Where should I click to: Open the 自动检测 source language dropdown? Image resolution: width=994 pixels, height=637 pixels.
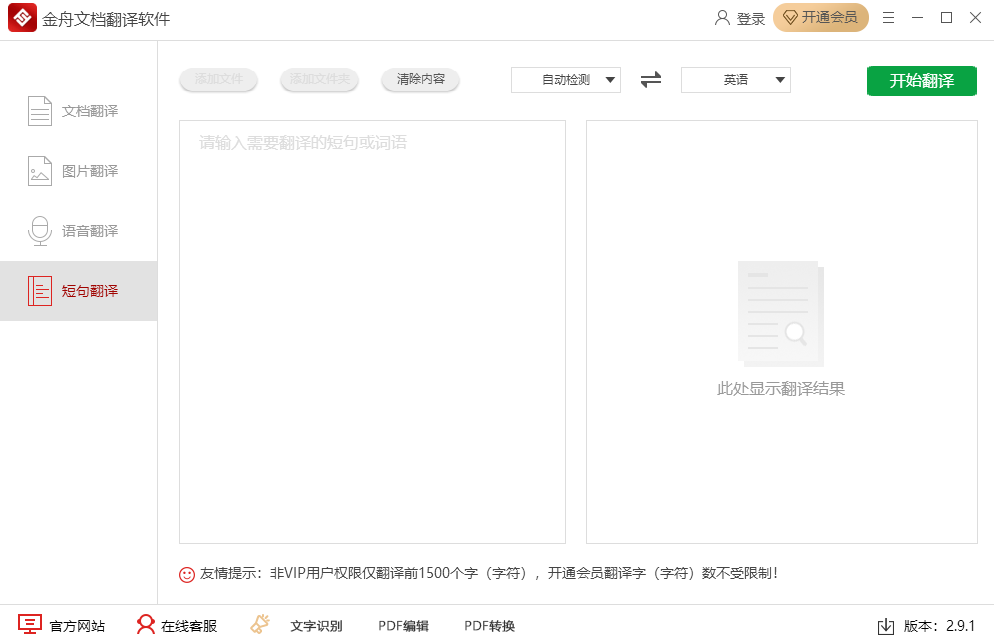tap(565, 80)
